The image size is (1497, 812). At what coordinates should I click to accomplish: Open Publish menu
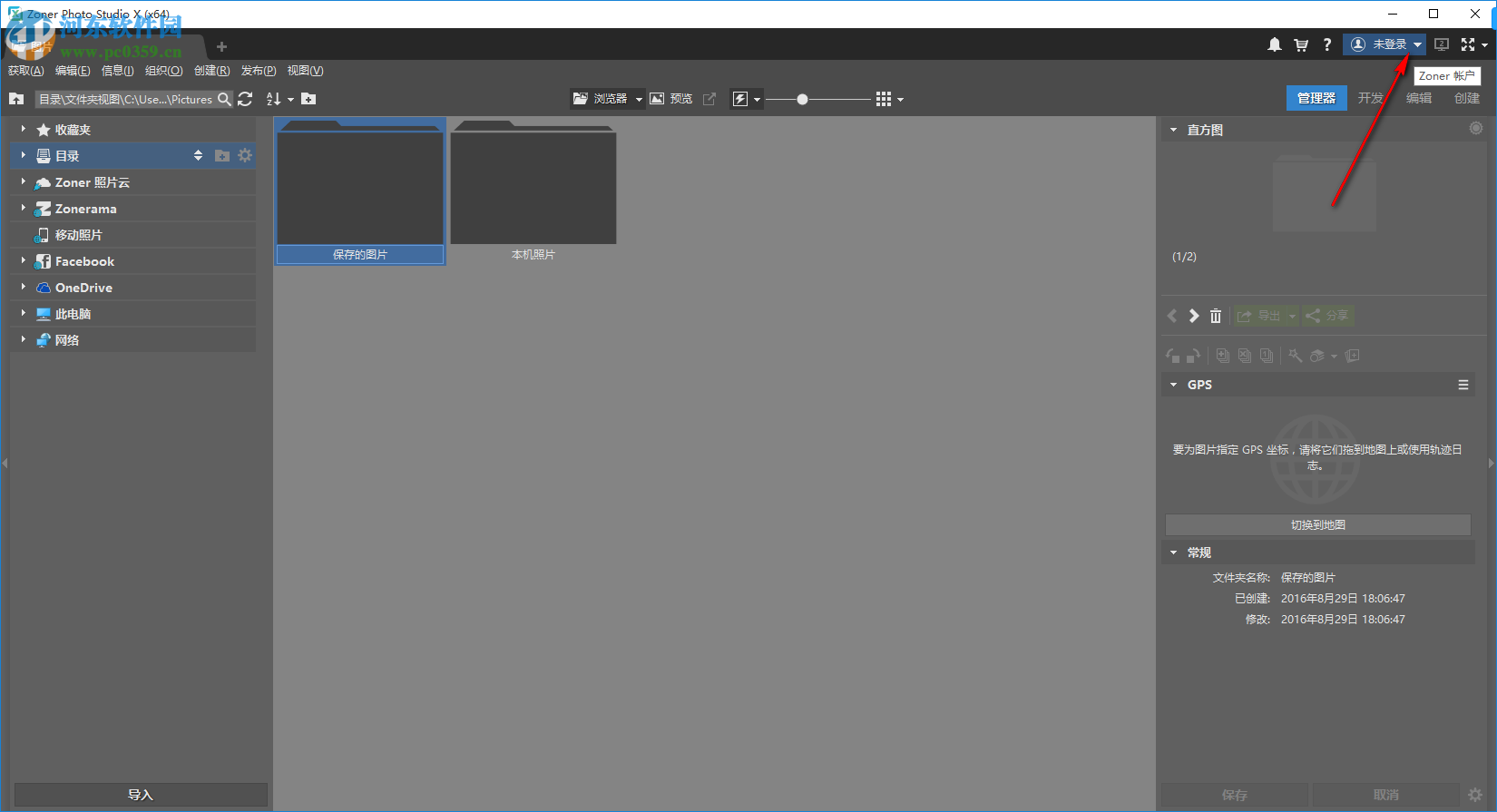click(x=259, y=71)
